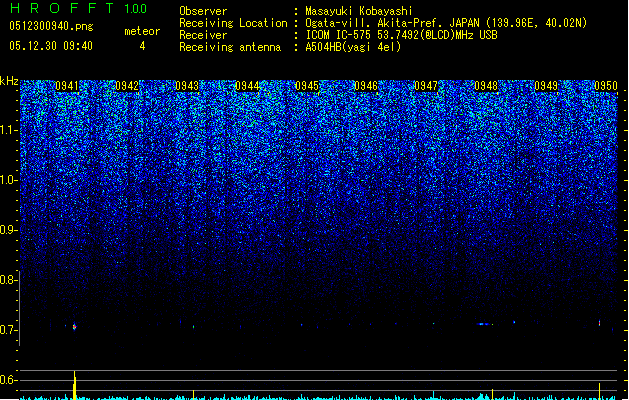Click the 1.1 kHz axis label
The height and width of the screenshot is (400, 629).
click(x=9, y=130)
